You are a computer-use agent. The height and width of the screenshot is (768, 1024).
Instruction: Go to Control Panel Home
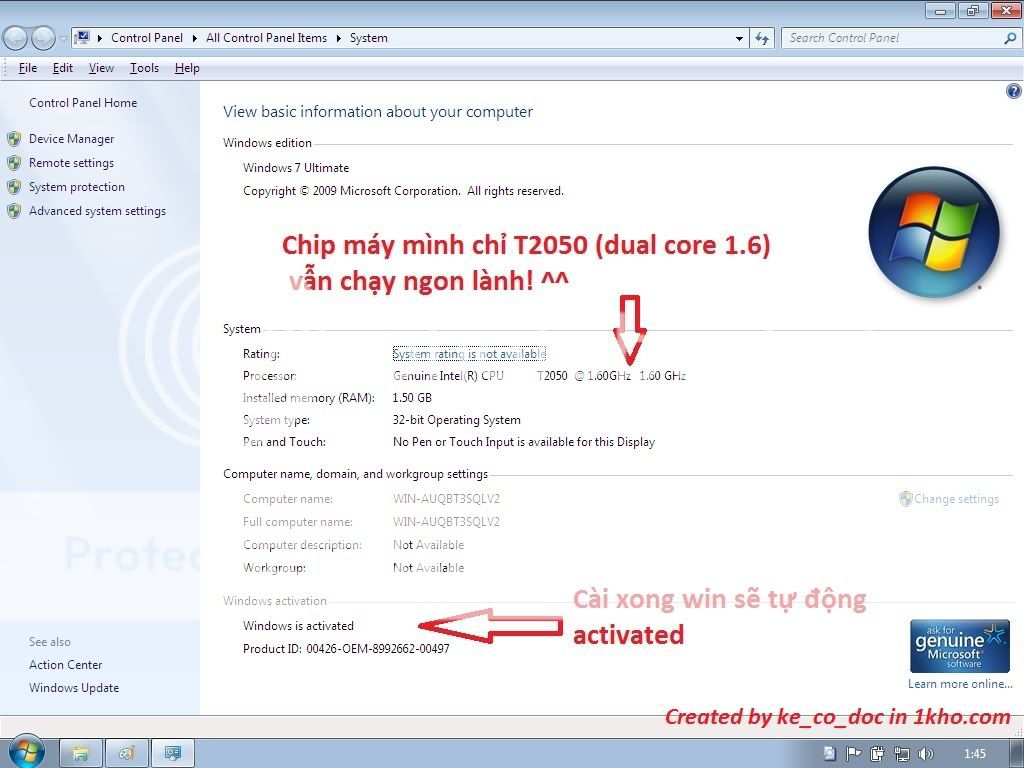pos(83,103)
